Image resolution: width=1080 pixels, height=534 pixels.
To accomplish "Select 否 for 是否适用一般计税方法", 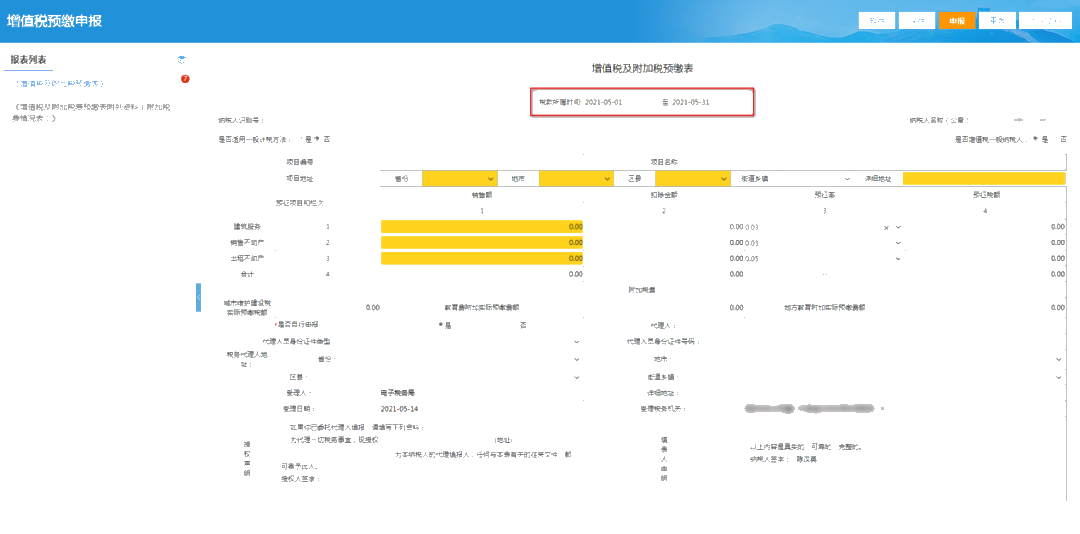I will point(322,139).
